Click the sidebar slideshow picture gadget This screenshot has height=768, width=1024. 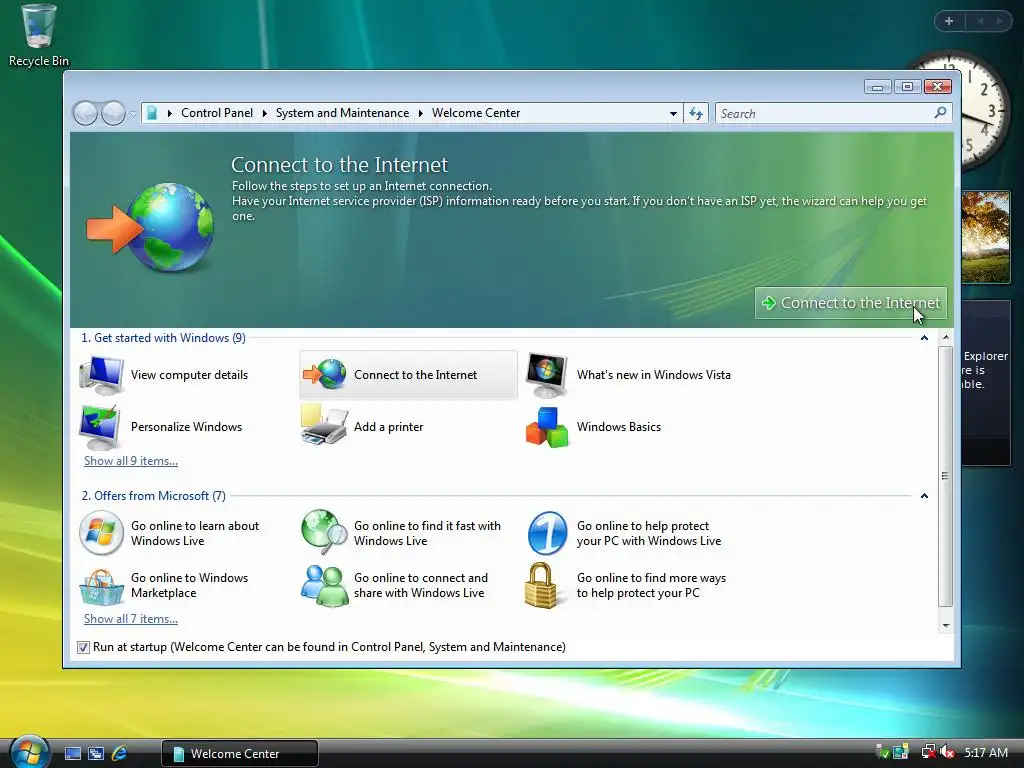click(x=985, y=236)
